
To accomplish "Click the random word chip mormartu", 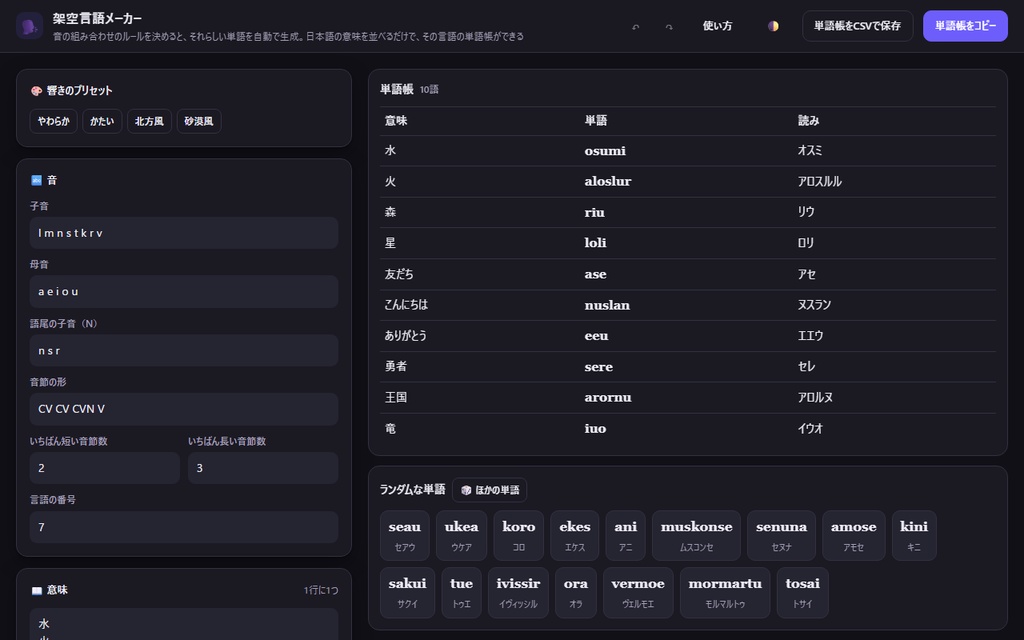I will click(x=725, y=593).
